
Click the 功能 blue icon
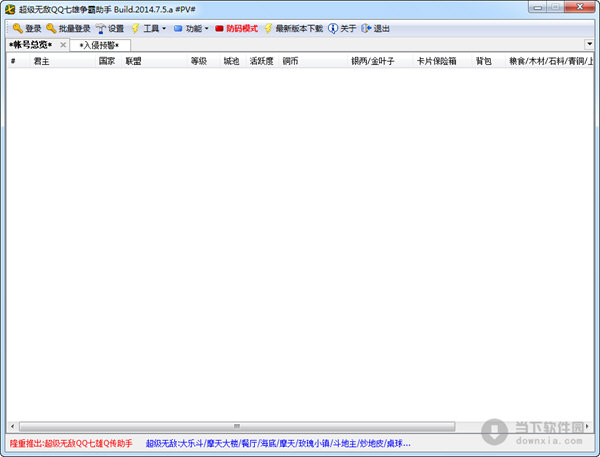178,28
